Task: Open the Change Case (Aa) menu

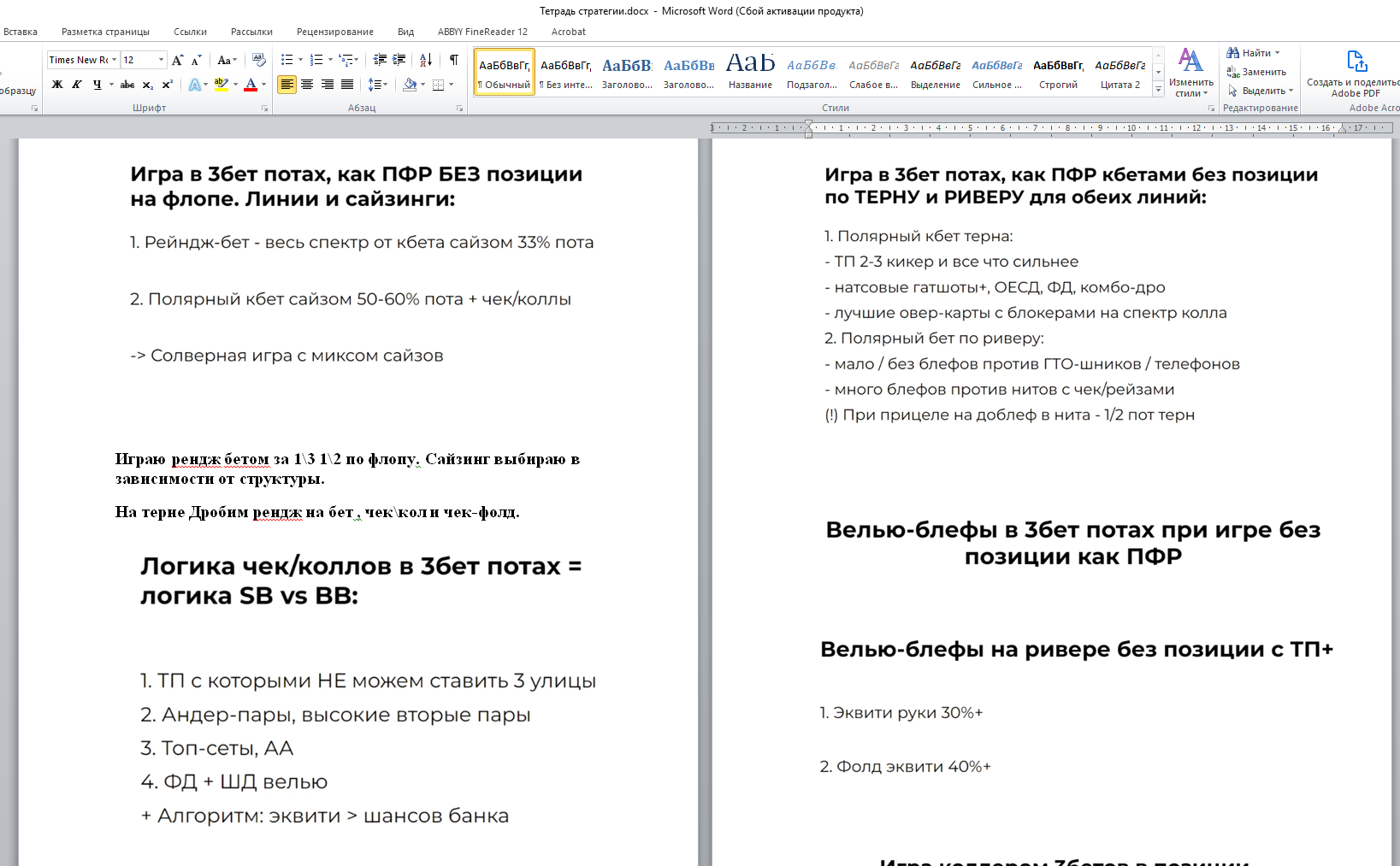Action: pyautogui.click(x=226, y=60)
